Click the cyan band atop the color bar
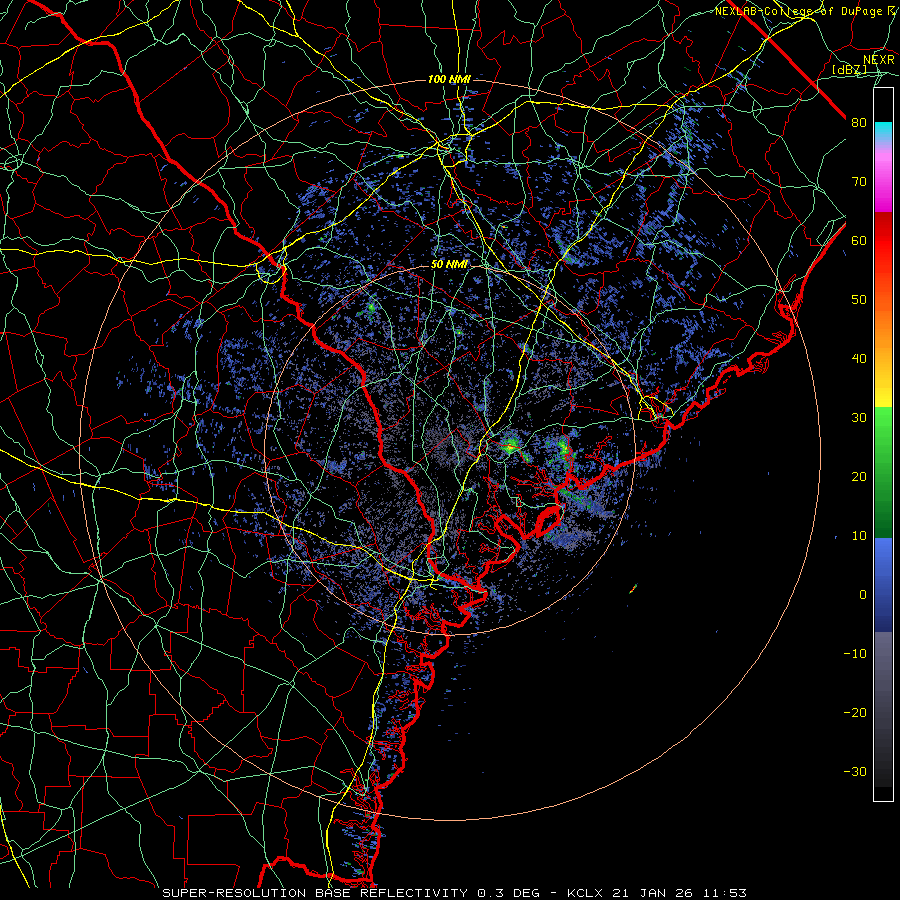900x900 pixels. click(x=883, y=132)
